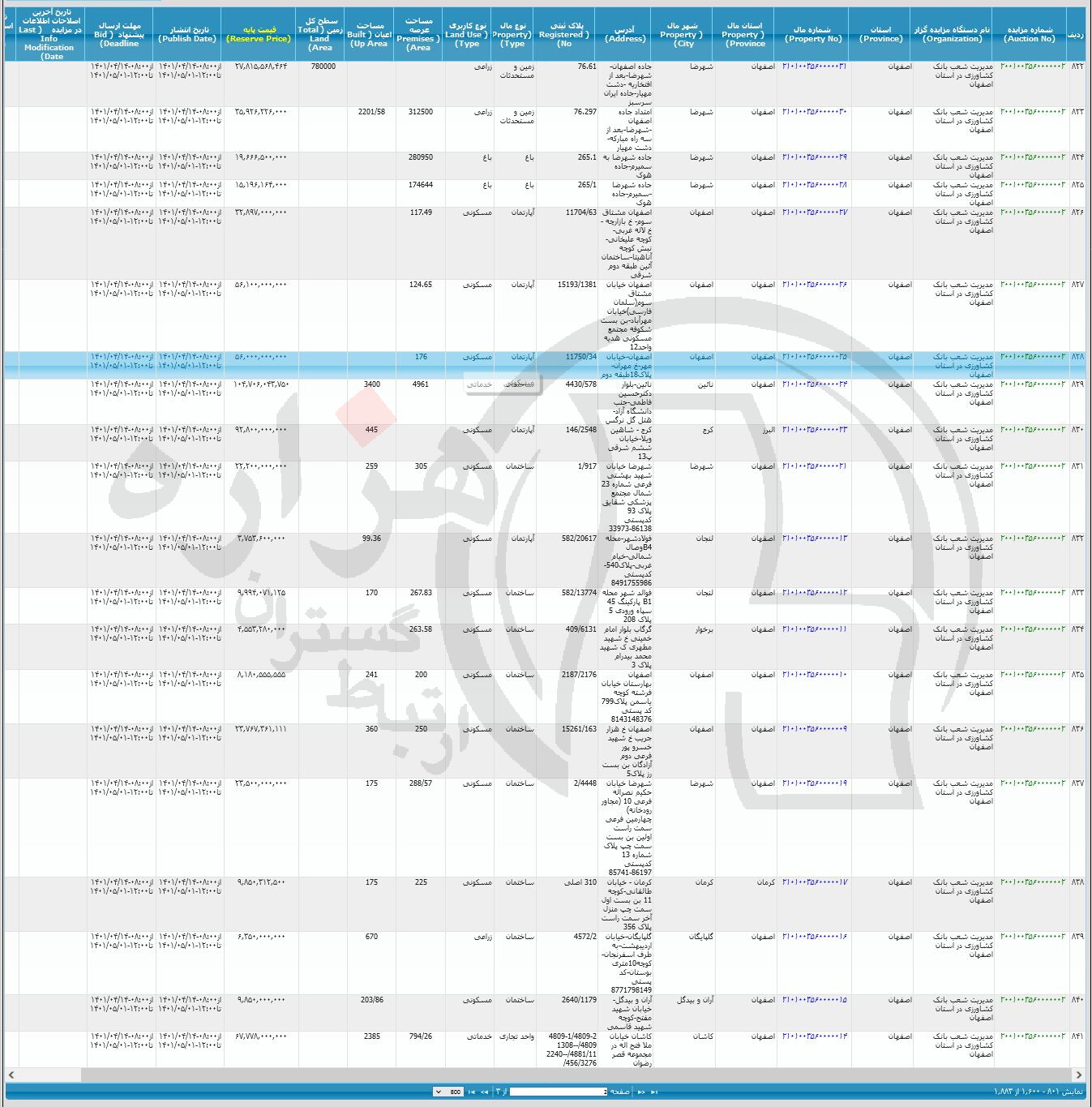The height and width of the screenshot is (1107, 1092).
Task: Sort by the Organization column header
Action: click(x=952, y=34)
